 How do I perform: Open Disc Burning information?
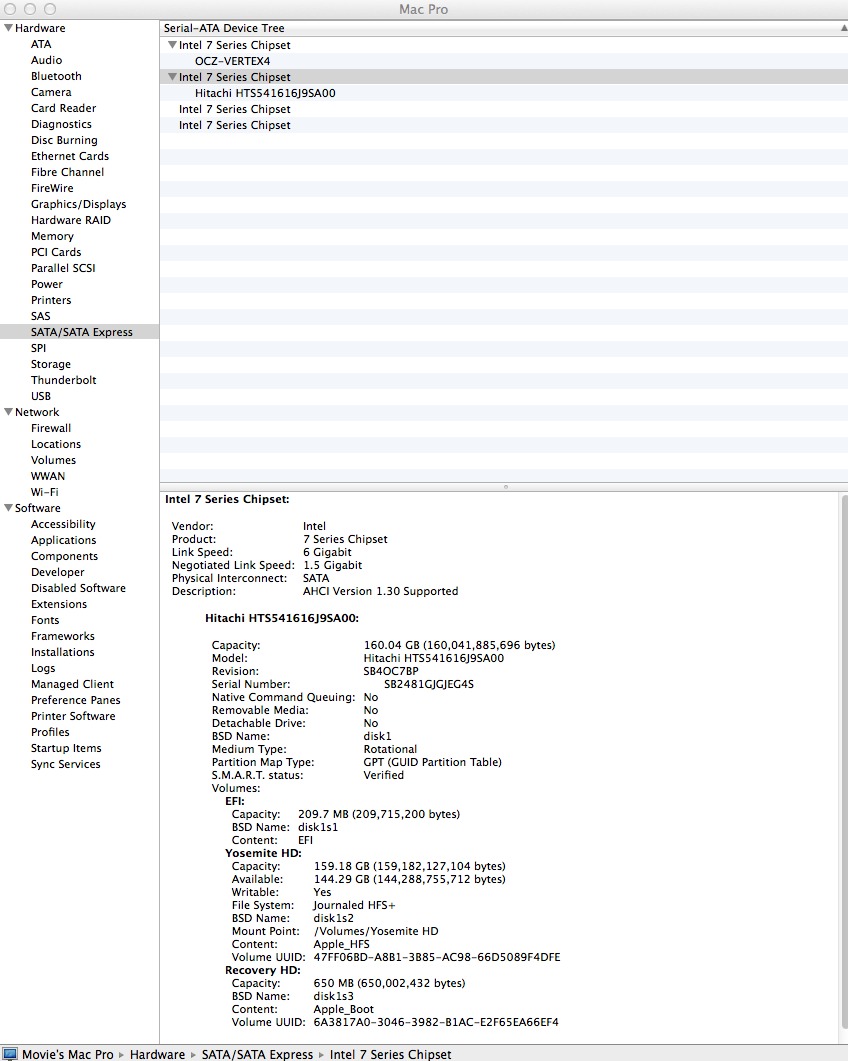[64, 140]
